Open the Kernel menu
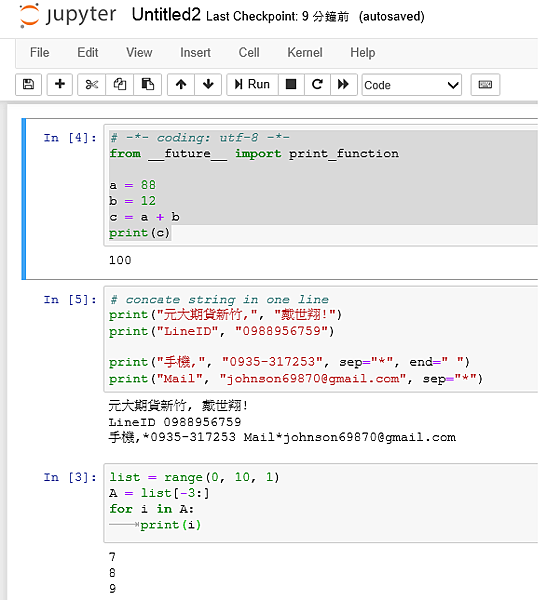 [x=305, y=52]
